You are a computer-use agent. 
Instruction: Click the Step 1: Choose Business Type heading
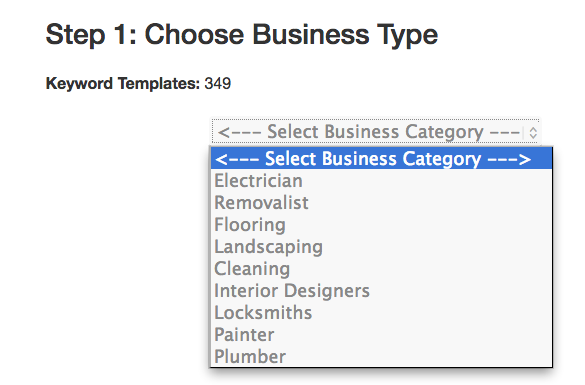point(241,35)
